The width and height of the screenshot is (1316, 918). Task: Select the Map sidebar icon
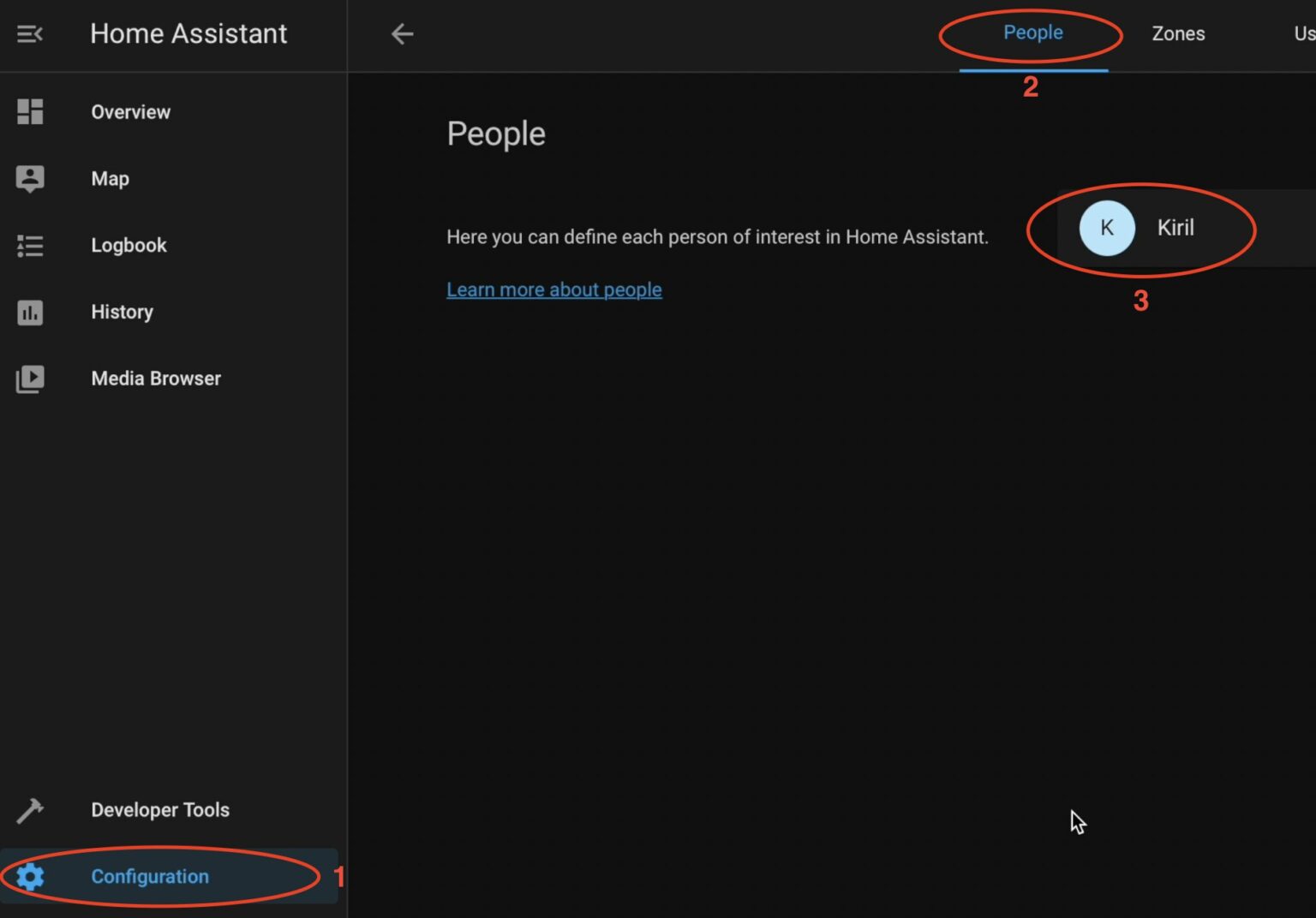[29, 178]
